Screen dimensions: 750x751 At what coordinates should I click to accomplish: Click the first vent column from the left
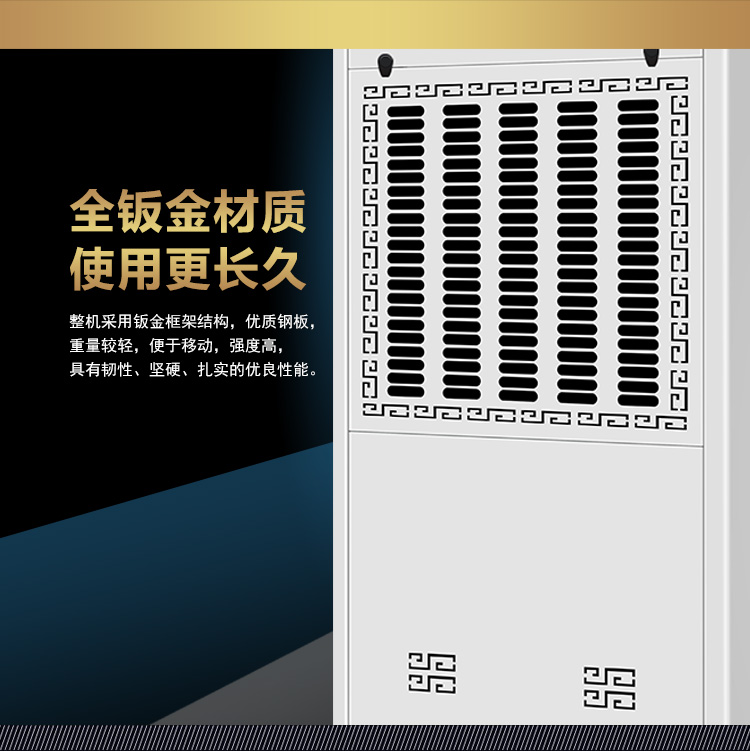(x=406, y=250)
